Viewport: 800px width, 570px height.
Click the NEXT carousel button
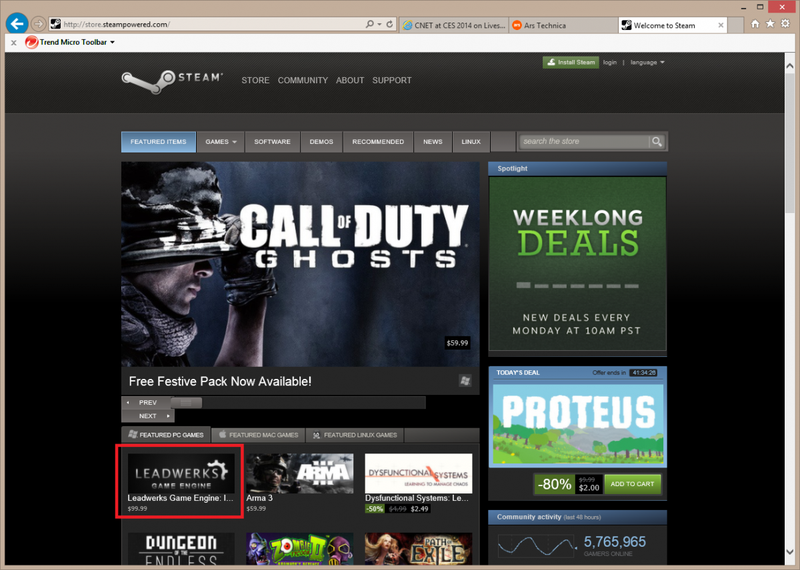(148, 416)
